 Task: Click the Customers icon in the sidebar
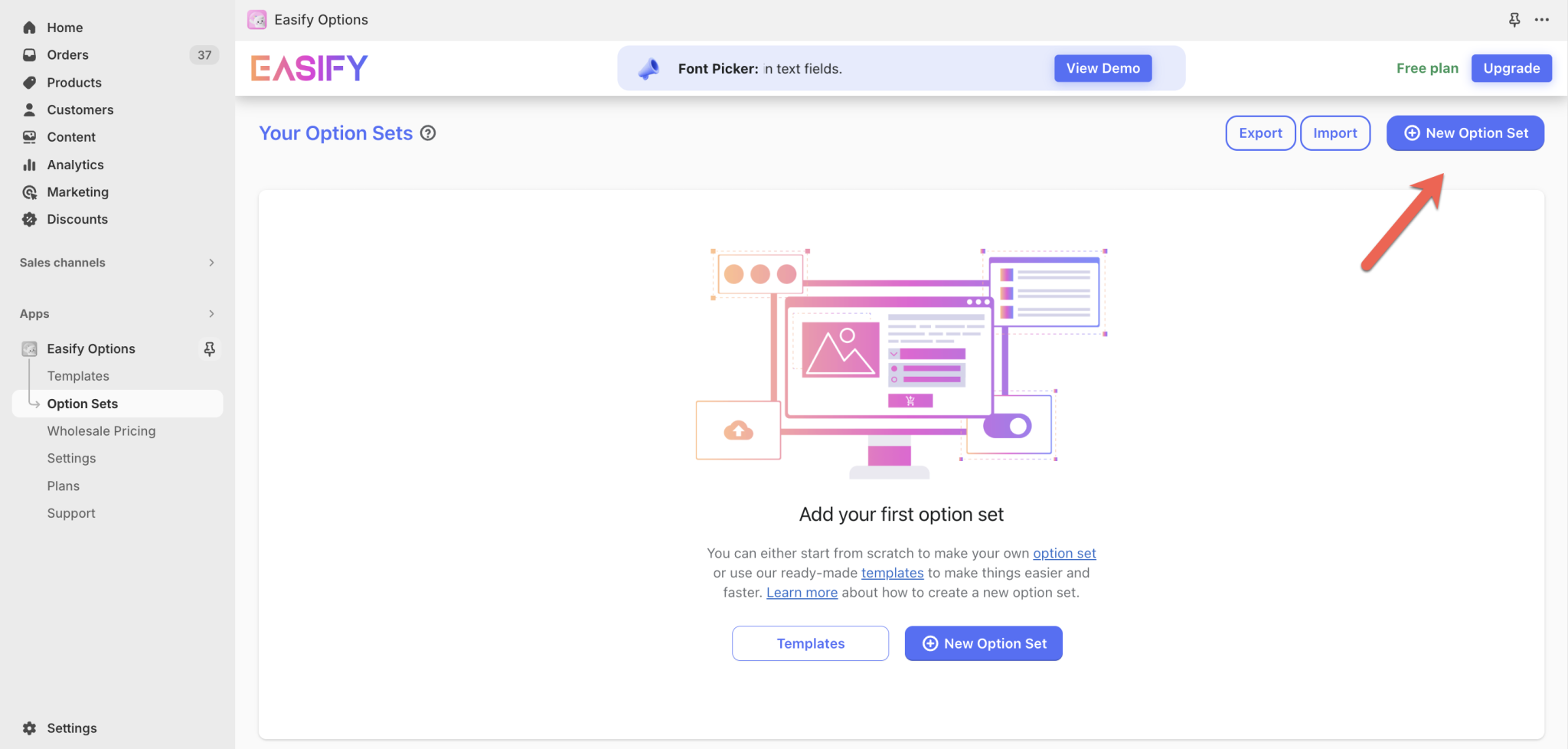coord(29,110)
